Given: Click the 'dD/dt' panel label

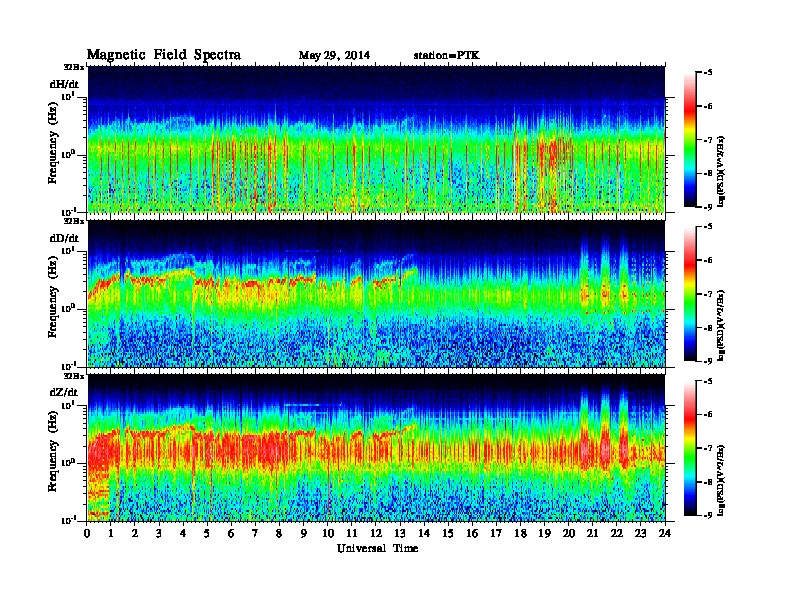Looking at the screenshot, I should click(x=64, y=238).
